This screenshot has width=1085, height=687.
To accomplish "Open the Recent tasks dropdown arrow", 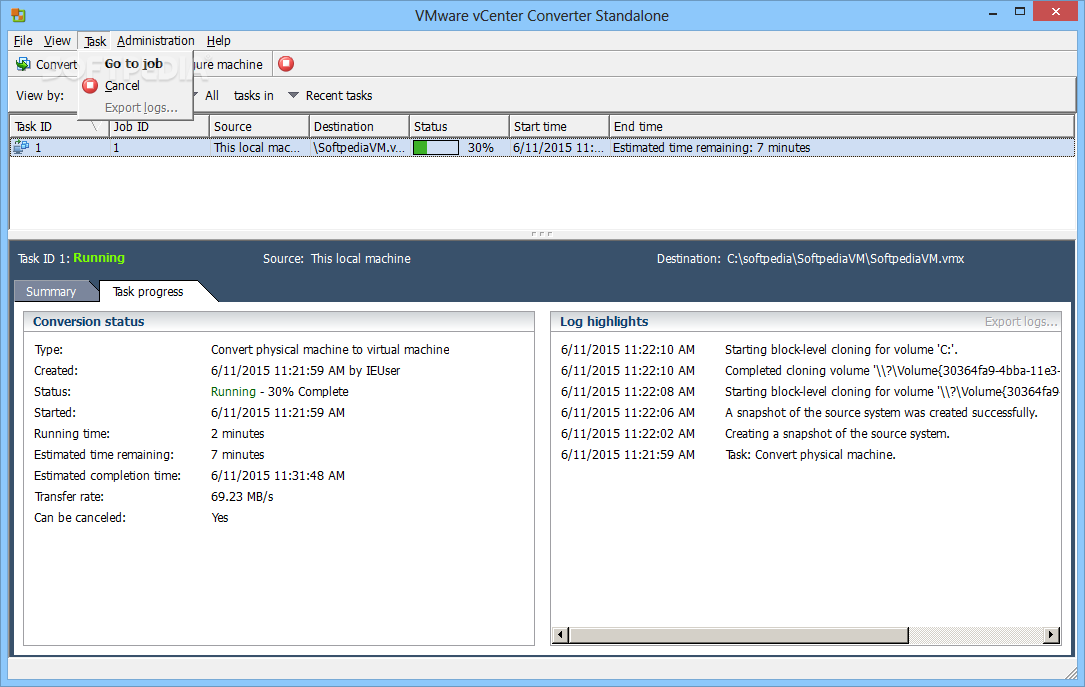I will click(x=293, y=95).
